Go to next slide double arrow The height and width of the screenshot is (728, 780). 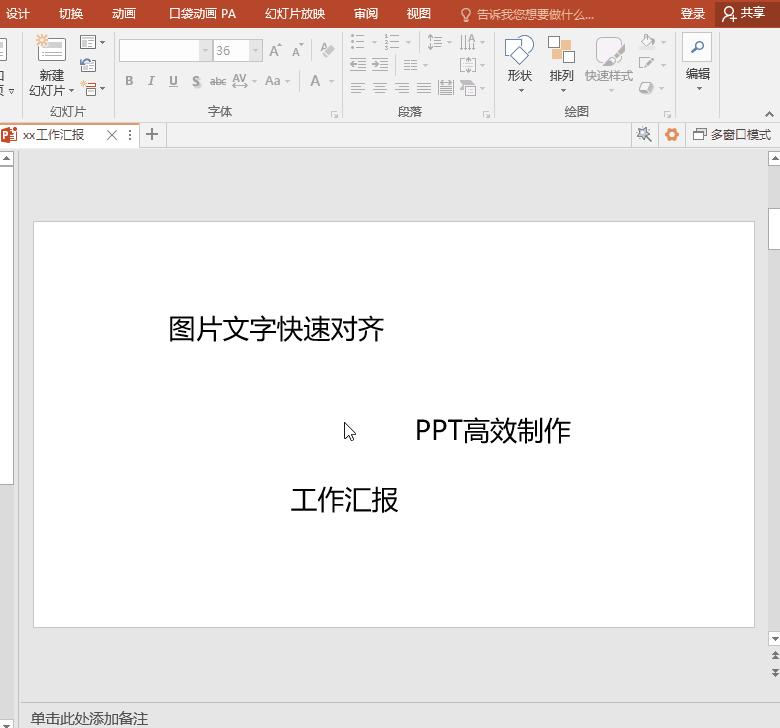775,673
